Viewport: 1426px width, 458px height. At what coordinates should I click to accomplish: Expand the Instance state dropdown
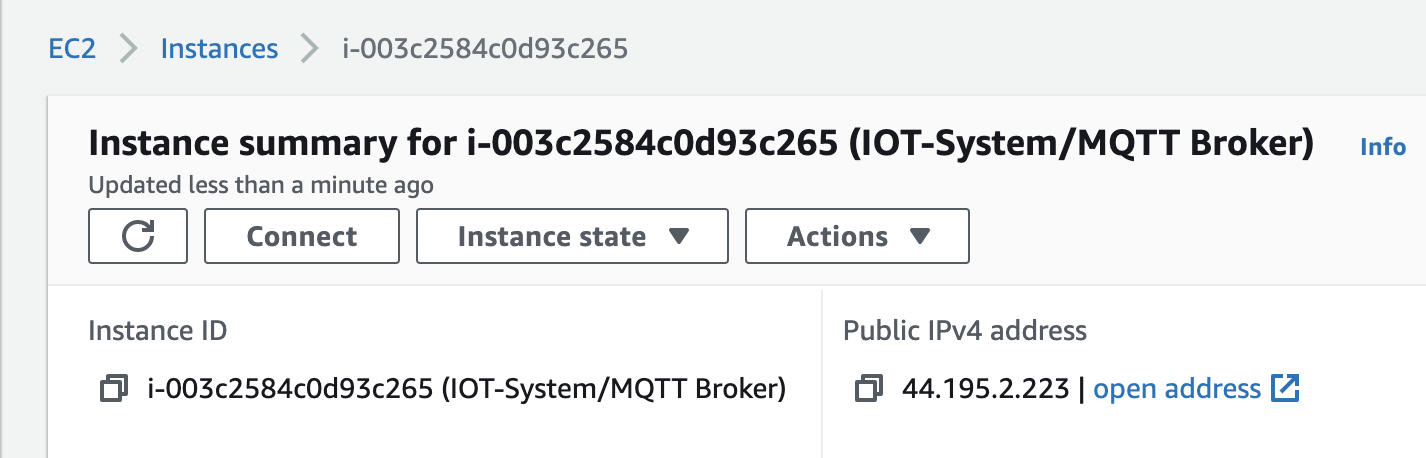pyautogui.click(x=572, y=236)
